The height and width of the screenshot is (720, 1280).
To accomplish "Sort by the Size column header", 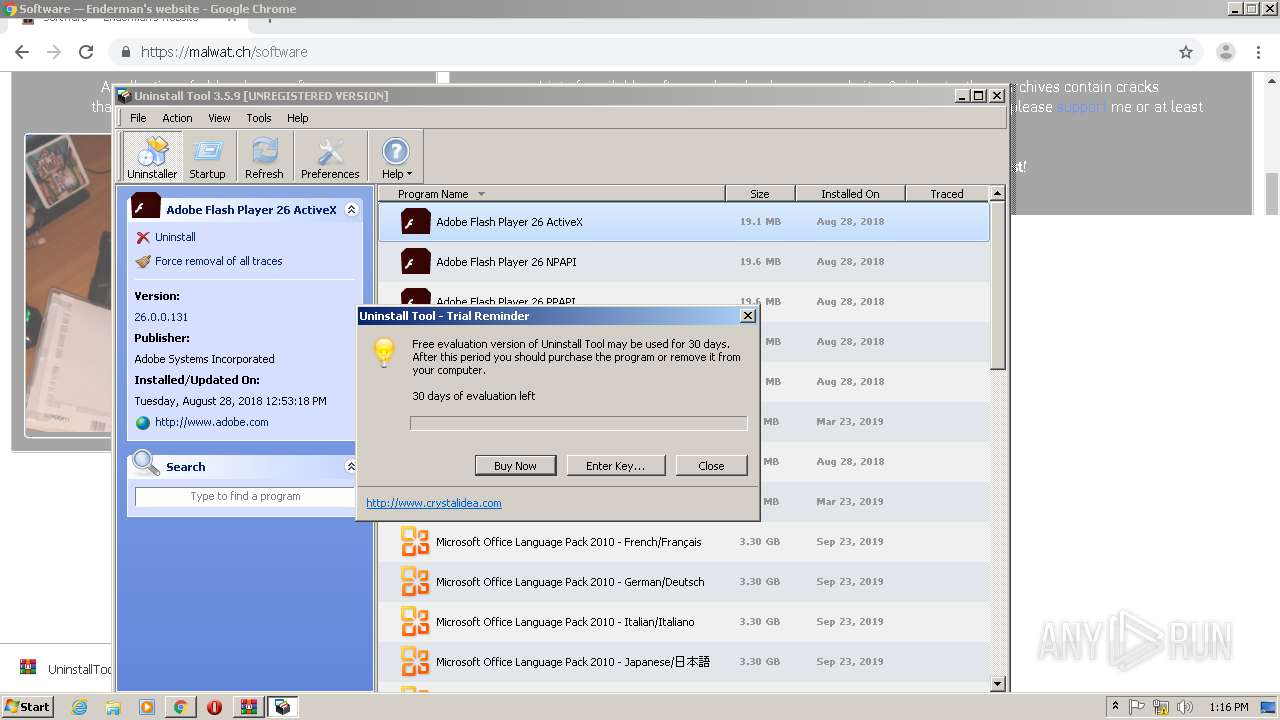I will tap(760, 194).
